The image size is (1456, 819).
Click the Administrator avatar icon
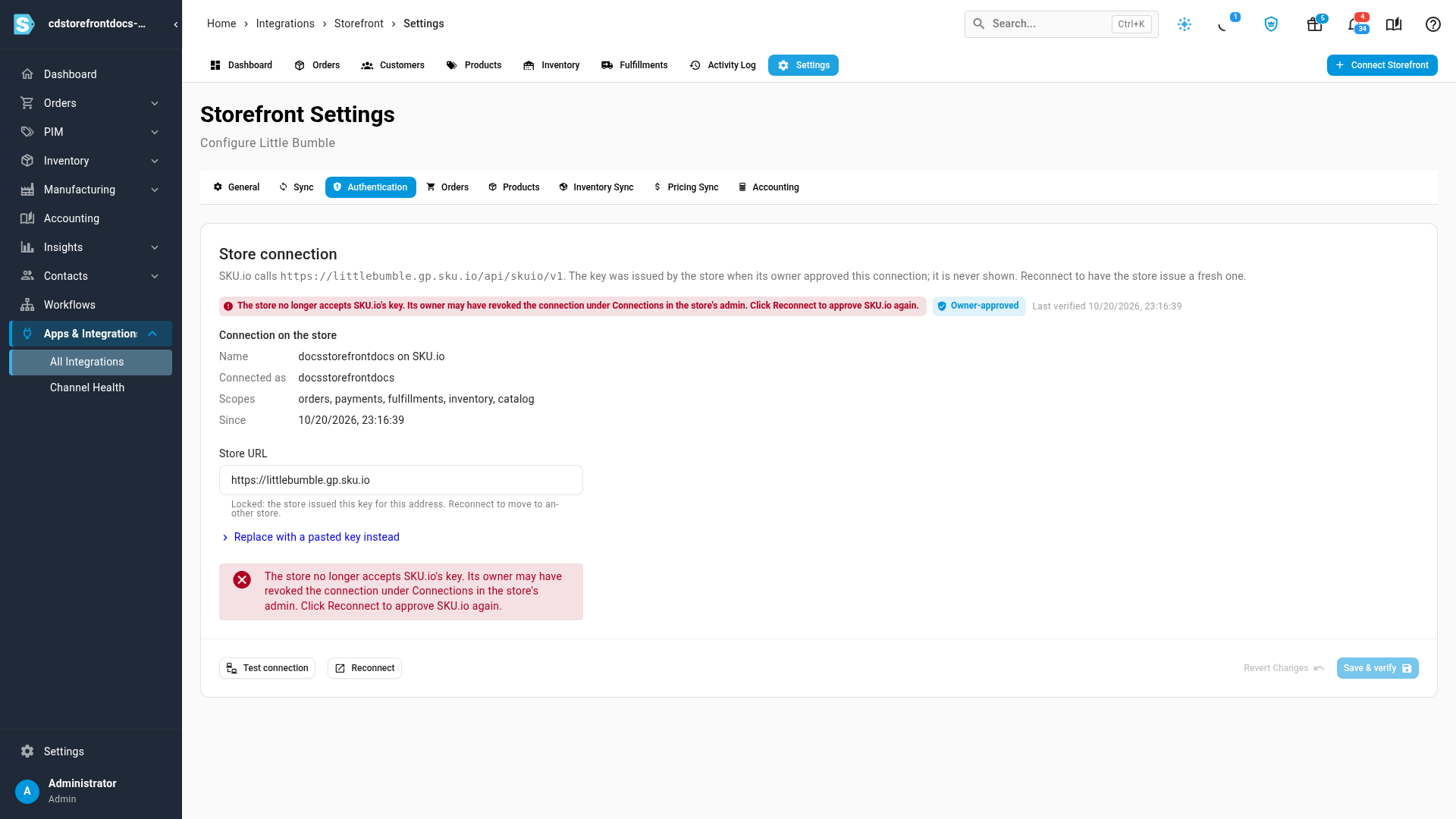coord(27,791)
